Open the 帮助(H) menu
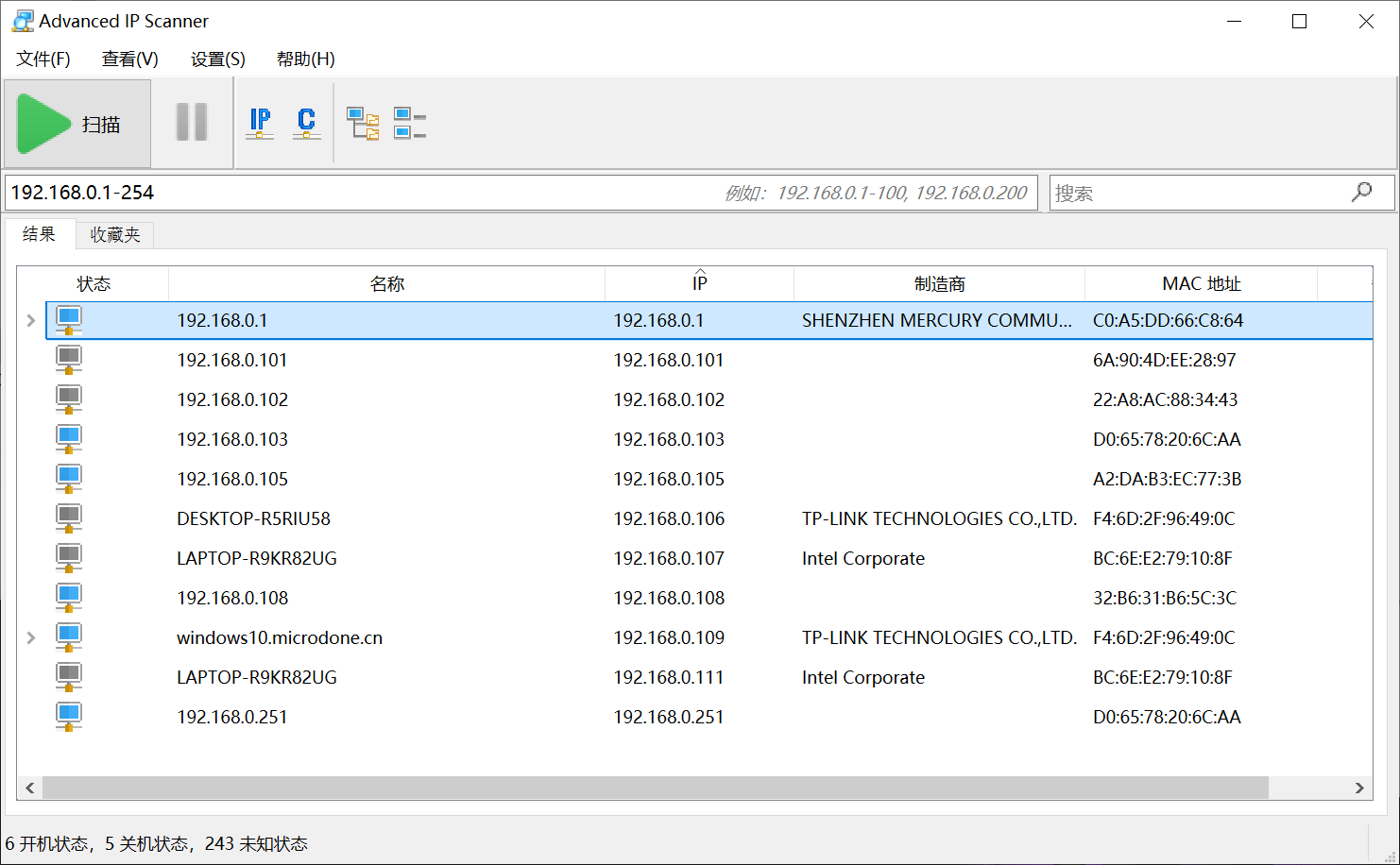Image resolution: width=1400 pixels, height=865 pixels. click(306, 59)
